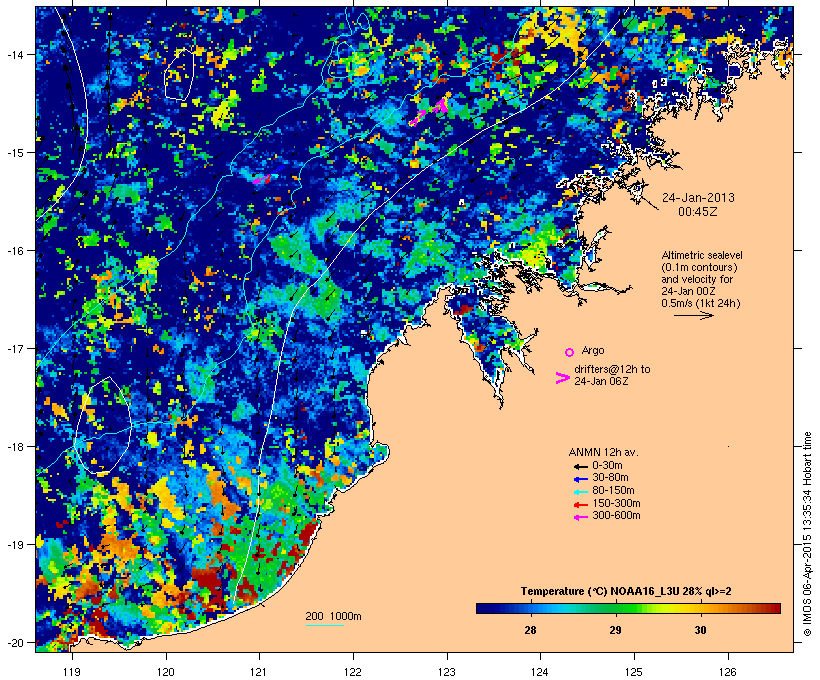The height and width of the screenshot is (680, 820).
Task: Click the colorbar tick value 30
Action: click(x=701, y=630)
